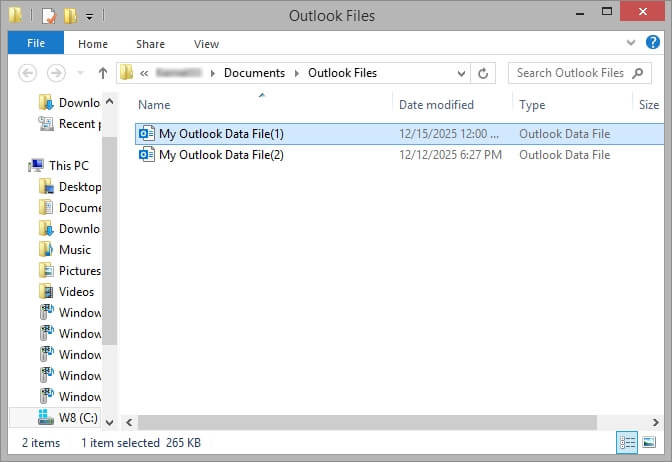This screenshot has height=462, width=672.
Task: Click the navigation pane scroll down arrow
Action: 110,423
